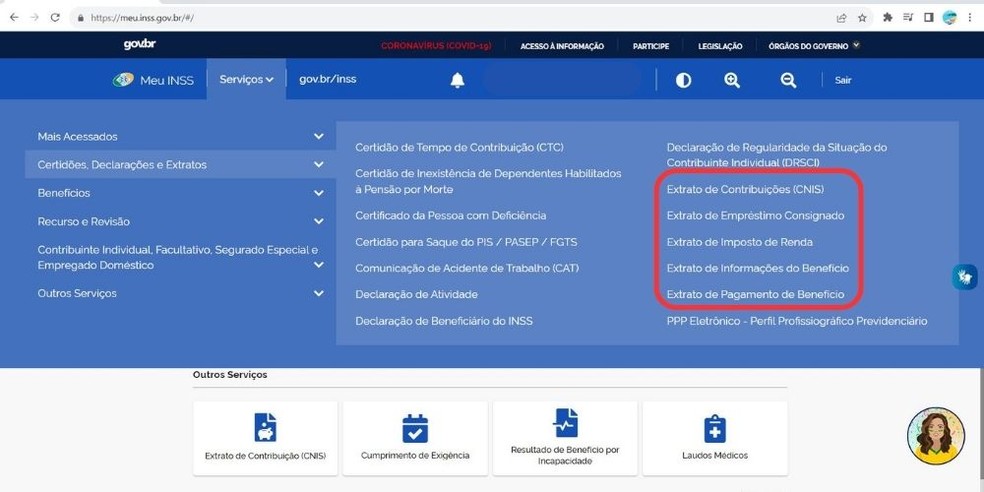Click the browser back arrow

(14, 18)
